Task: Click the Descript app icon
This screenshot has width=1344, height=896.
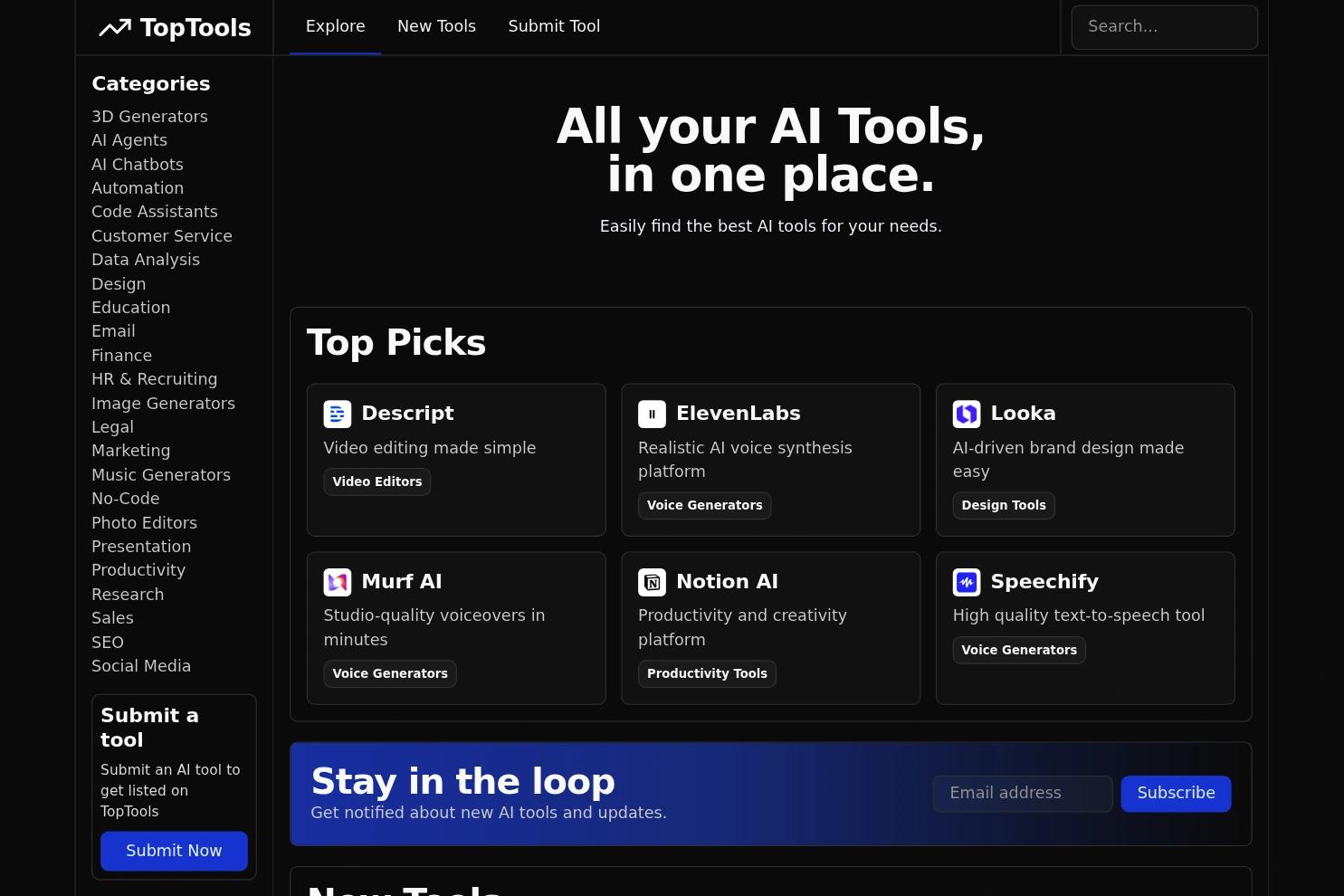Action: point(338,414)
